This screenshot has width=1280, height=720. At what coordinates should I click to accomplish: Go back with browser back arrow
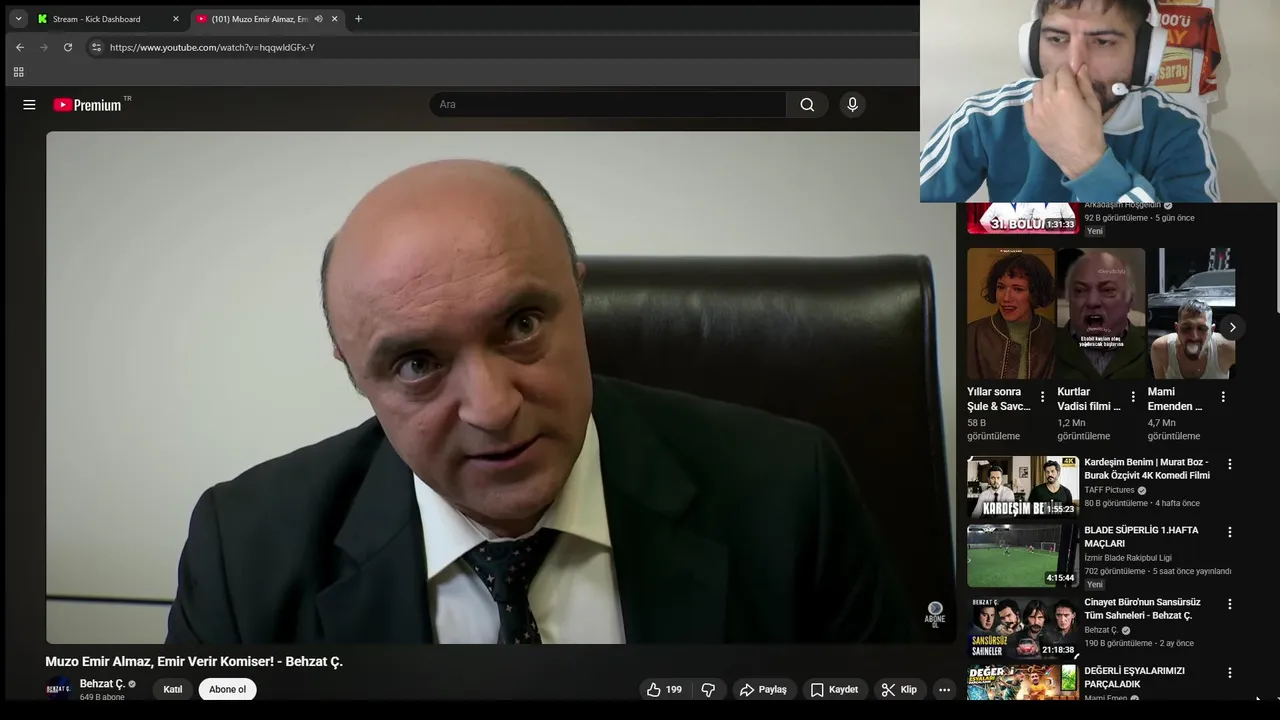(x=20, y=47)
